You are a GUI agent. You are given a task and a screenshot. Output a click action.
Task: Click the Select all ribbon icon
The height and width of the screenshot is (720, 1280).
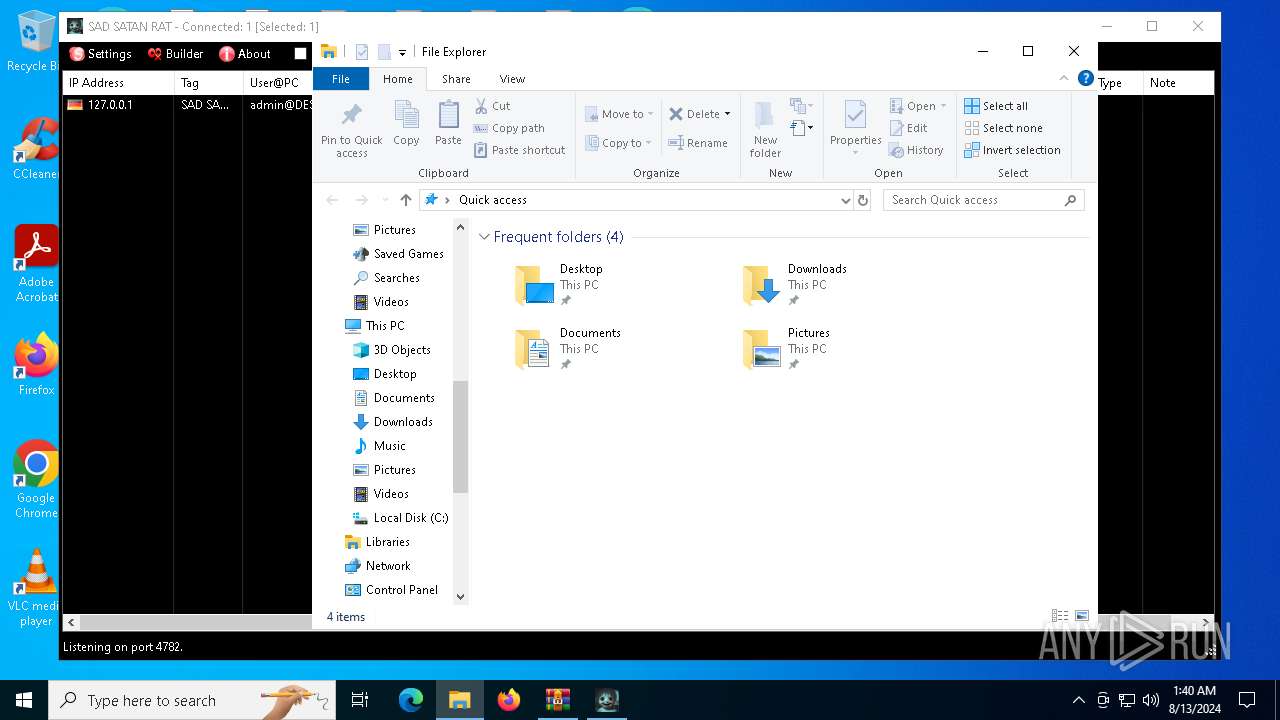pyautogui.click(x=971, y=106)
